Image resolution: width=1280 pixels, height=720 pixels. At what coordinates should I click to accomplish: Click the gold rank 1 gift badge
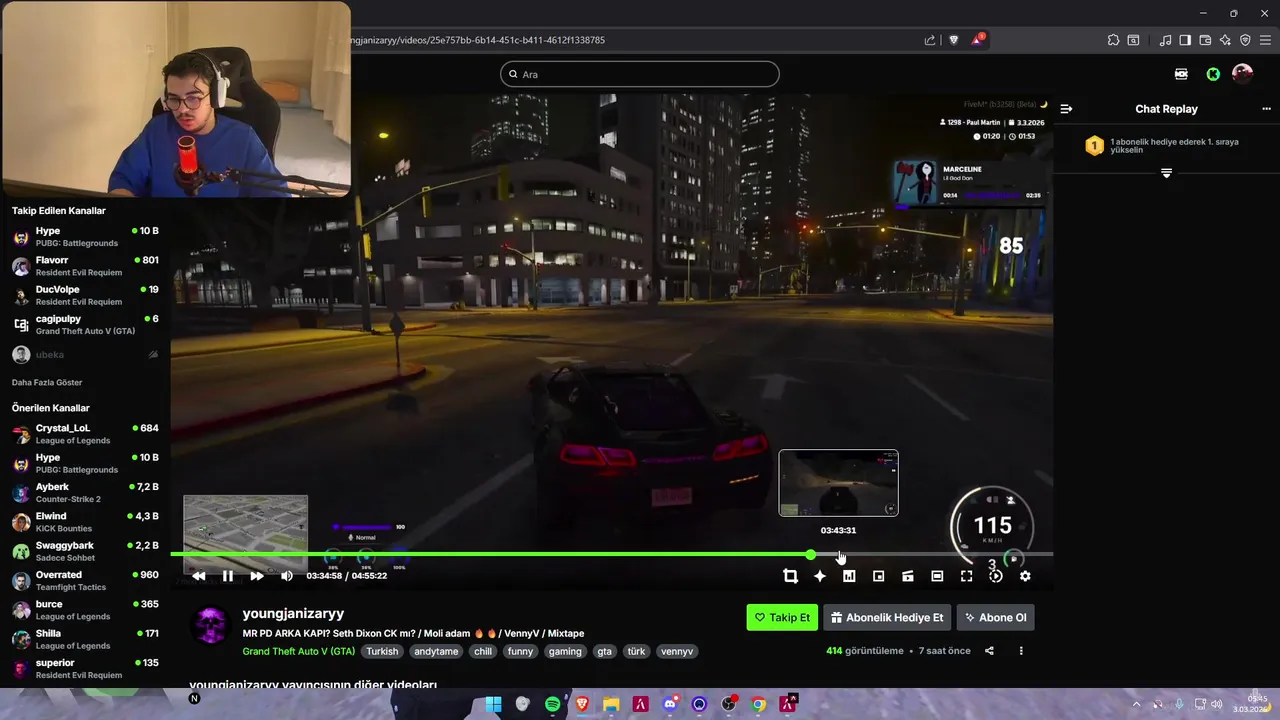coord(1094,146)
